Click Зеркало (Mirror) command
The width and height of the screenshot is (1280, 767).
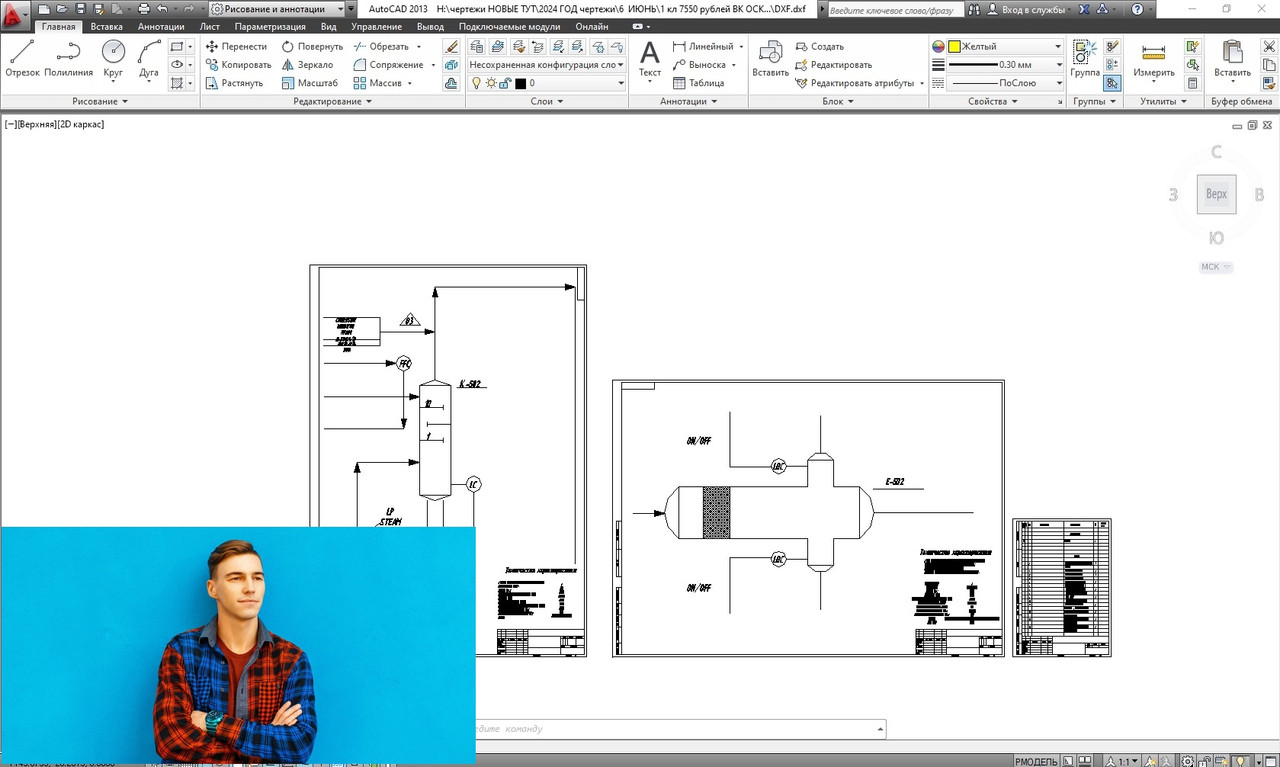pyautogui.click(x=307, y=65)
